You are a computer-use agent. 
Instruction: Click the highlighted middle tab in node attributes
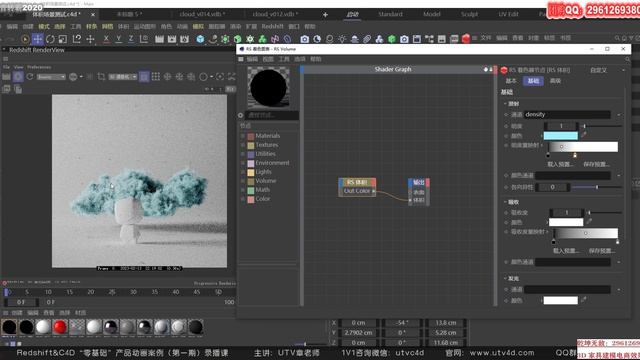click(533, 81)
